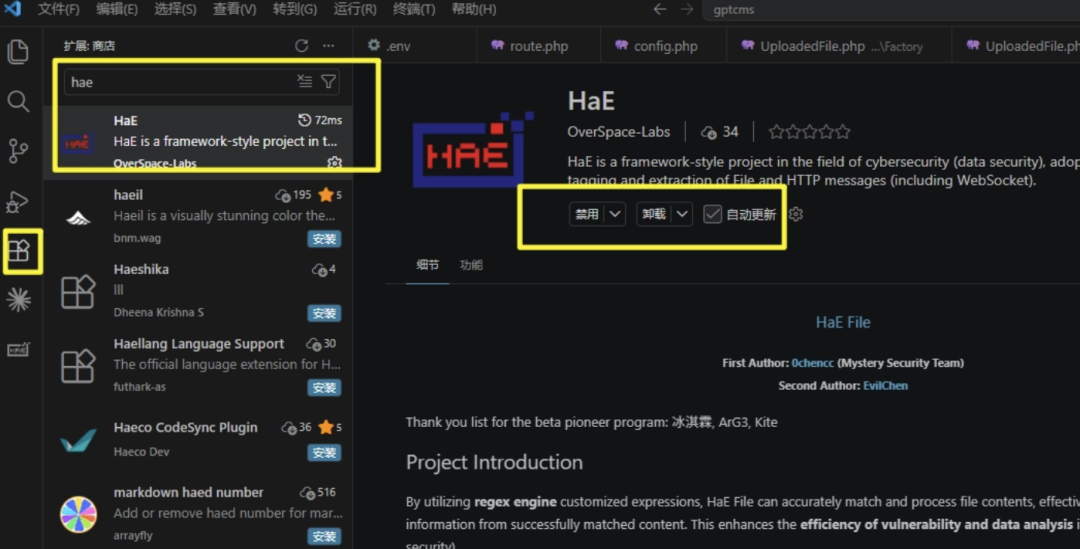Open the 查看(V) menu
This screenshot has height=549, width=1080.
tap(234, 9)
